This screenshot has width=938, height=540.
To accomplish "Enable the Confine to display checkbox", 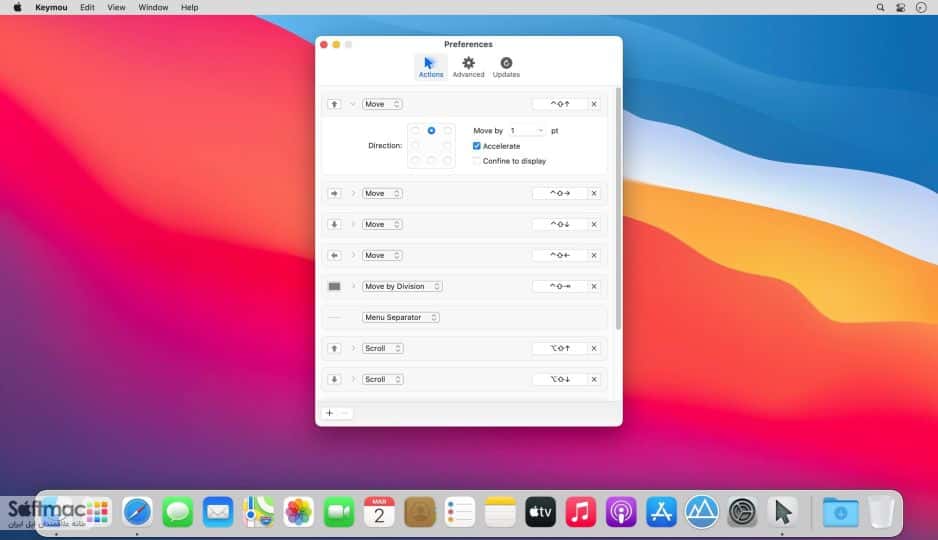I will click(x=477, y=161).
